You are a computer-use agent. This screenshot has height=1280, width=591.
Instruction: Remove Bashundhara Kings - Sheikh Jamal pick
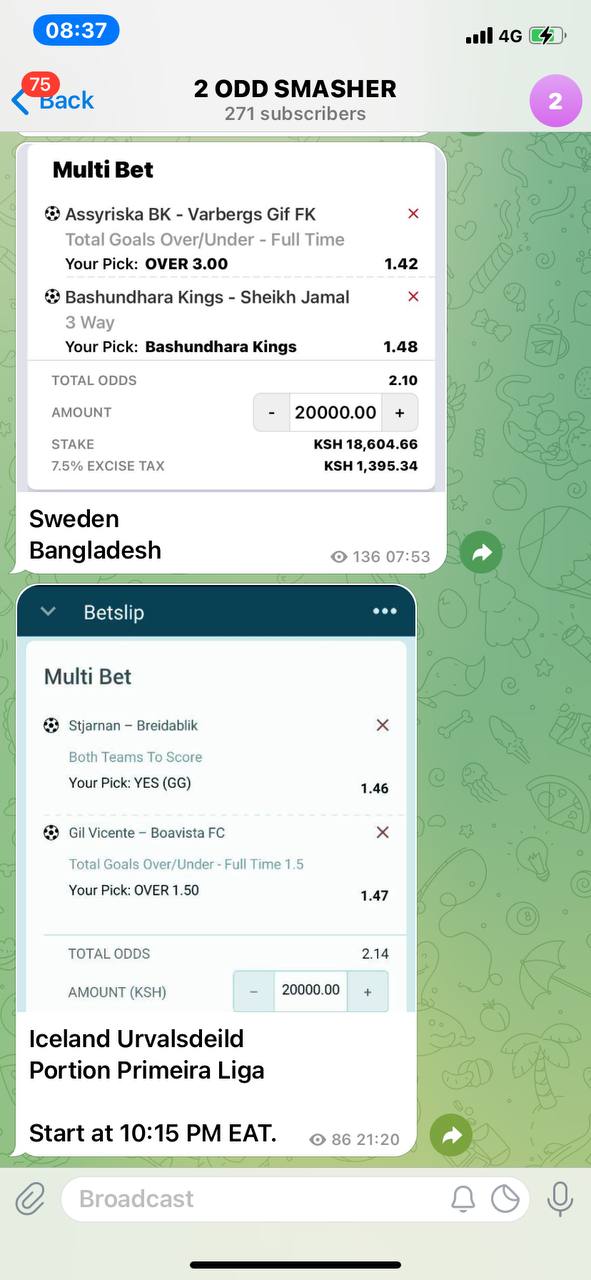click(x=413, y=296)
